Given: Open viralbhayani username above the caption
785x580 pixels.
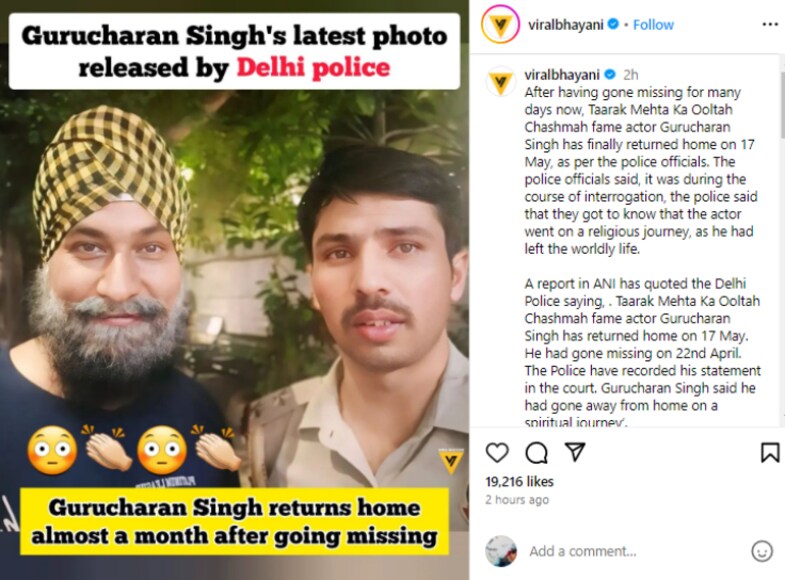Looking at the screenshot, I should point(562,75).
